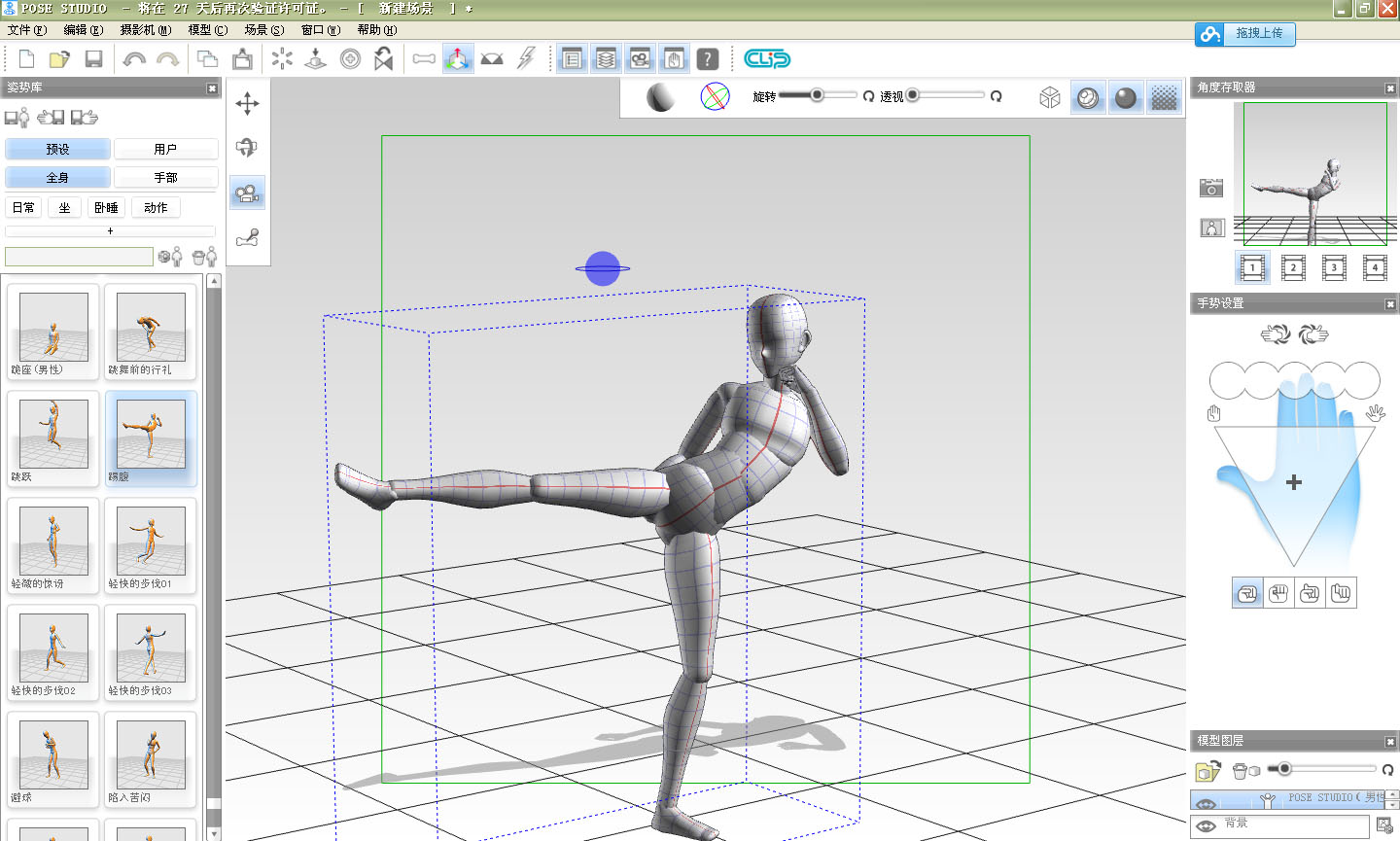
Task: Open the 模型(C) menu
Action: [x=207, y=30]
